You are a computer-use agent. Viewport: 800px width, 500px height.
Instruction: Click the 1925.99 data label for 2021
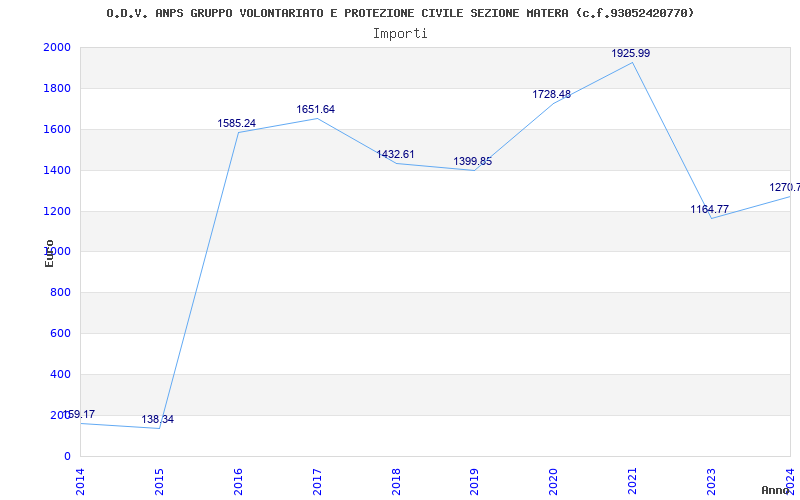(x=631, y=53)
